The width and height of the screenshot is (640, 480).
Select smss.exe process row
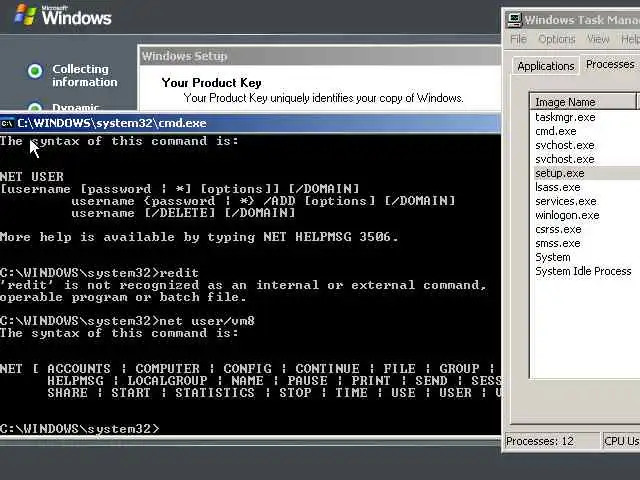585,243
